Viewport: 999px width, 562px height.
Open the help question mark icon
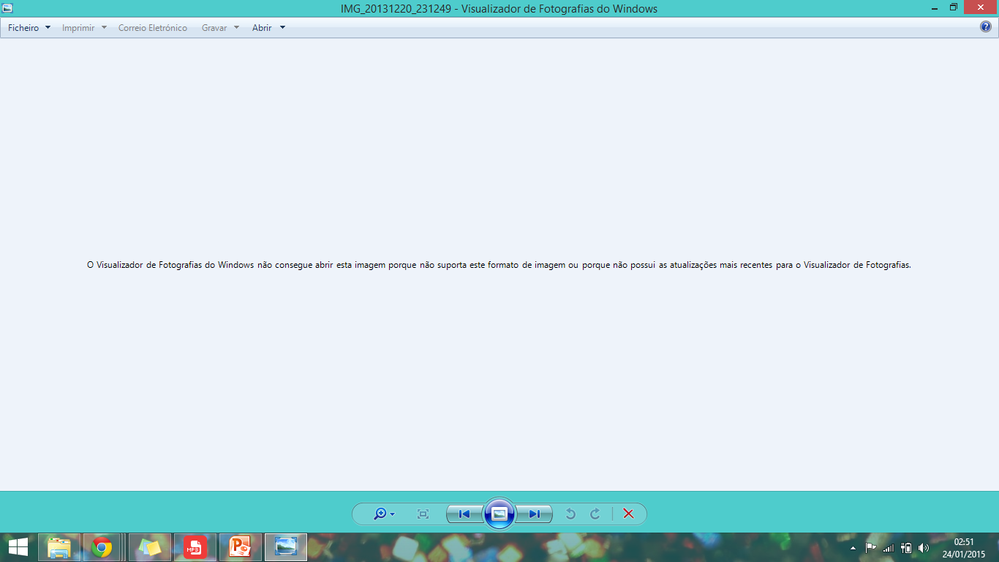(x=985, y=28)
